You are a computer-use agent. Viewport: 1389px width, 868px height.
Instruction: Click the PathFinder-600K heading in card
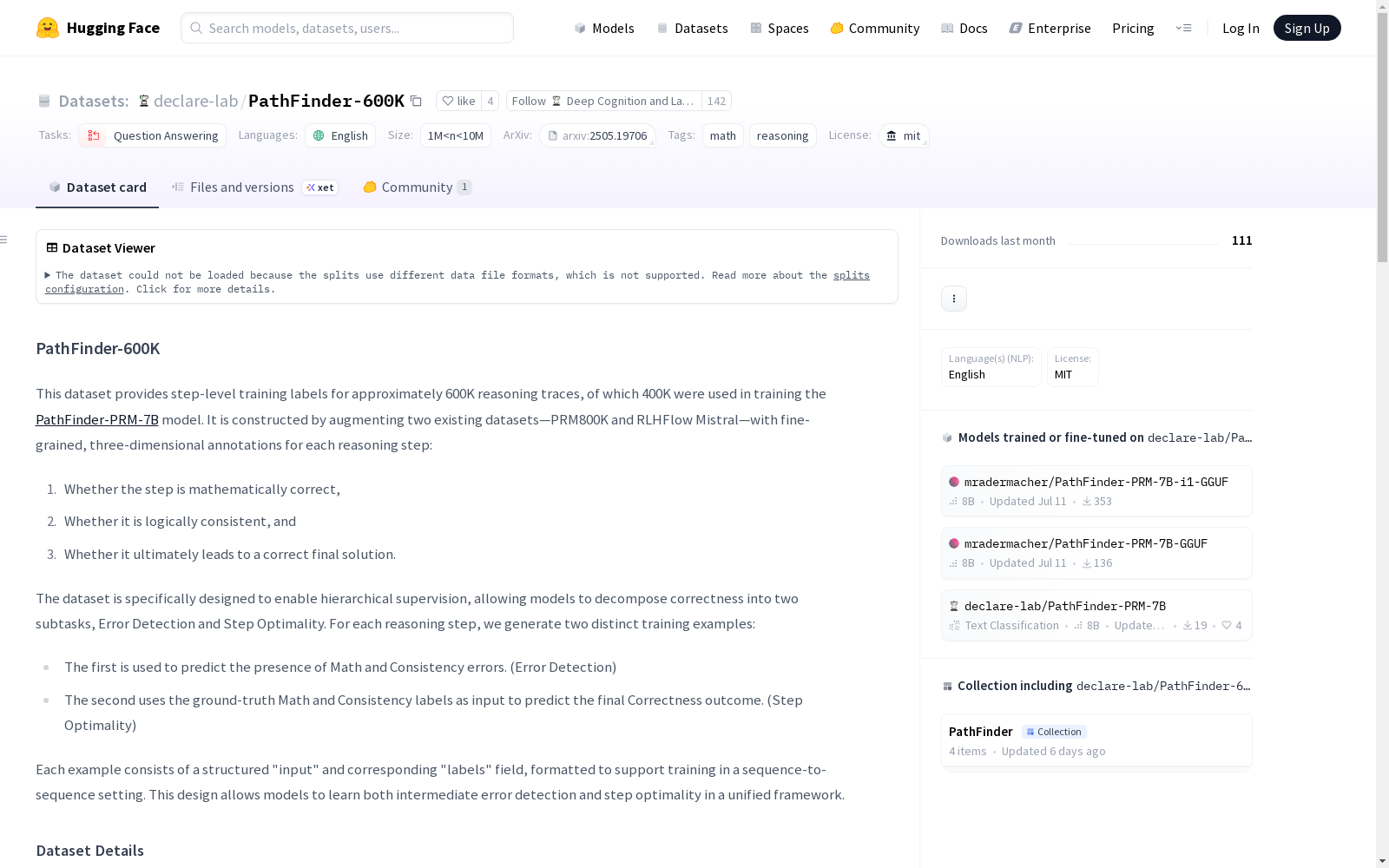pos(98,348)
